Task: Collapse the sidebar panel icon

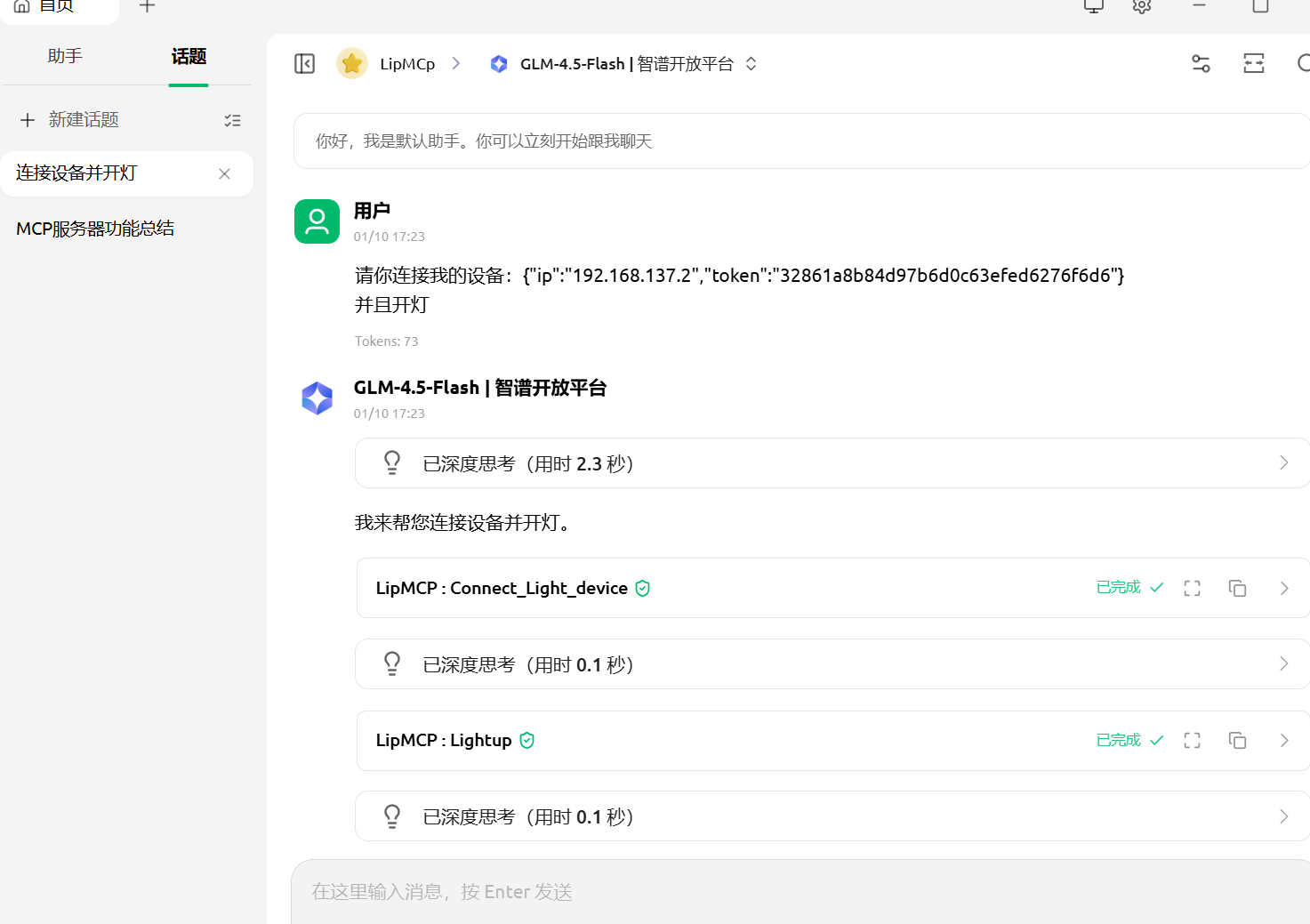Action: (304, 64)
